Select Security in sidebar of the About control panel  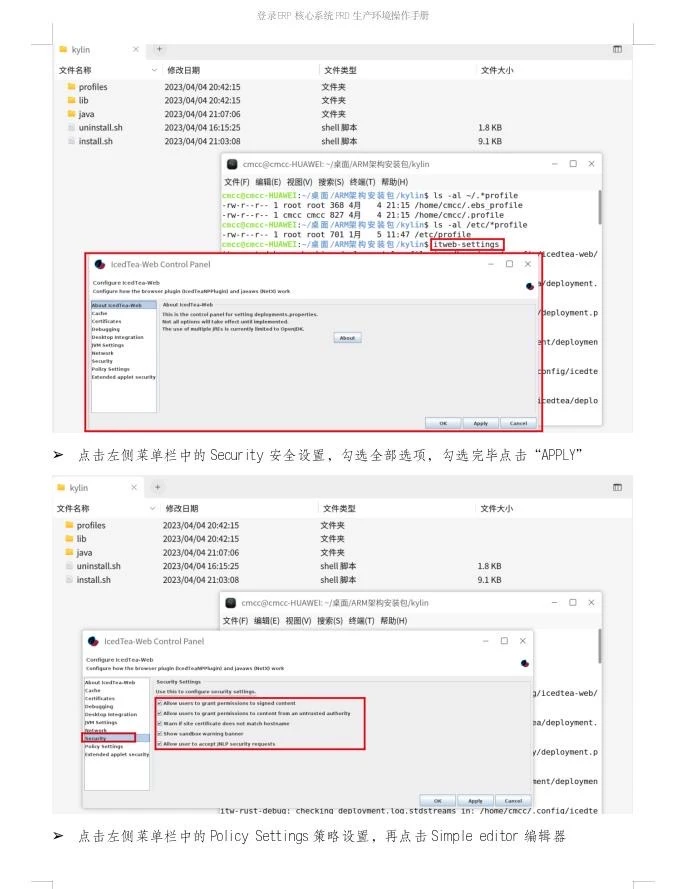click(102, 361)
